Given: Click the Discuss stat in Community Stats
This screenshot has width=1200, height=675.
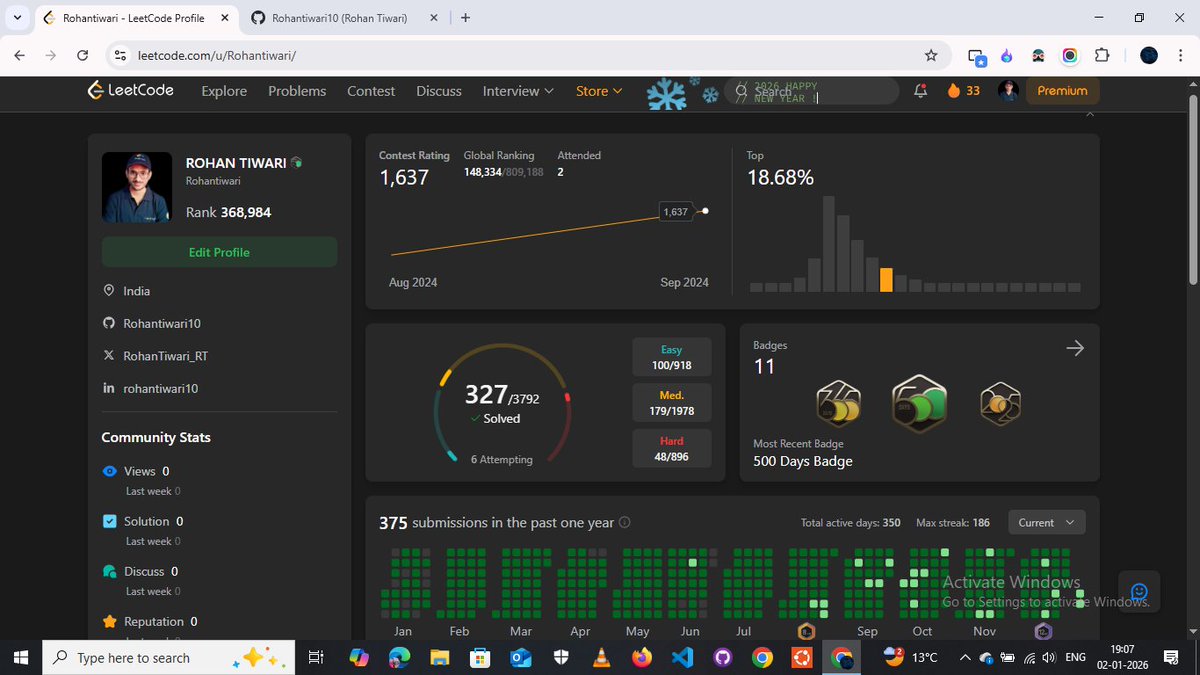Looking at the screenshot, I should pos(141,571).
